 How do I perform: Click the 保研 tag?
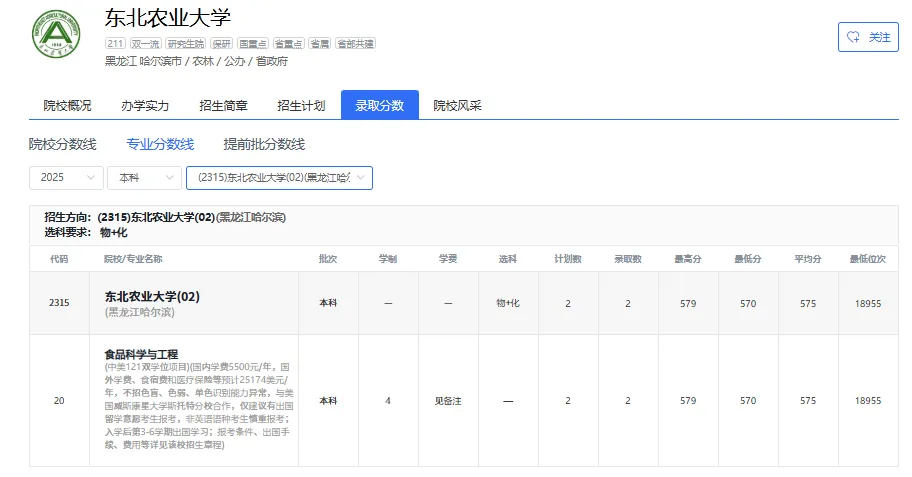tap(222, 44)
